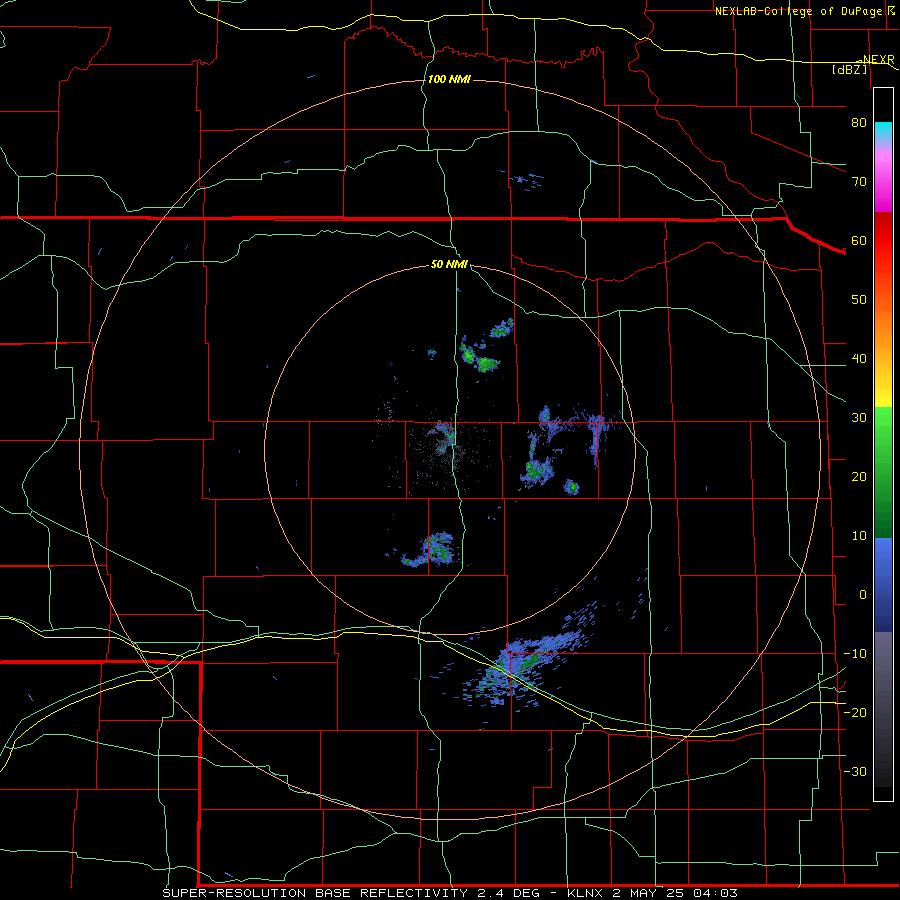900x900 pixels.
Task: Click the 80 value on the dBZ scale
Action: point(859,123)
